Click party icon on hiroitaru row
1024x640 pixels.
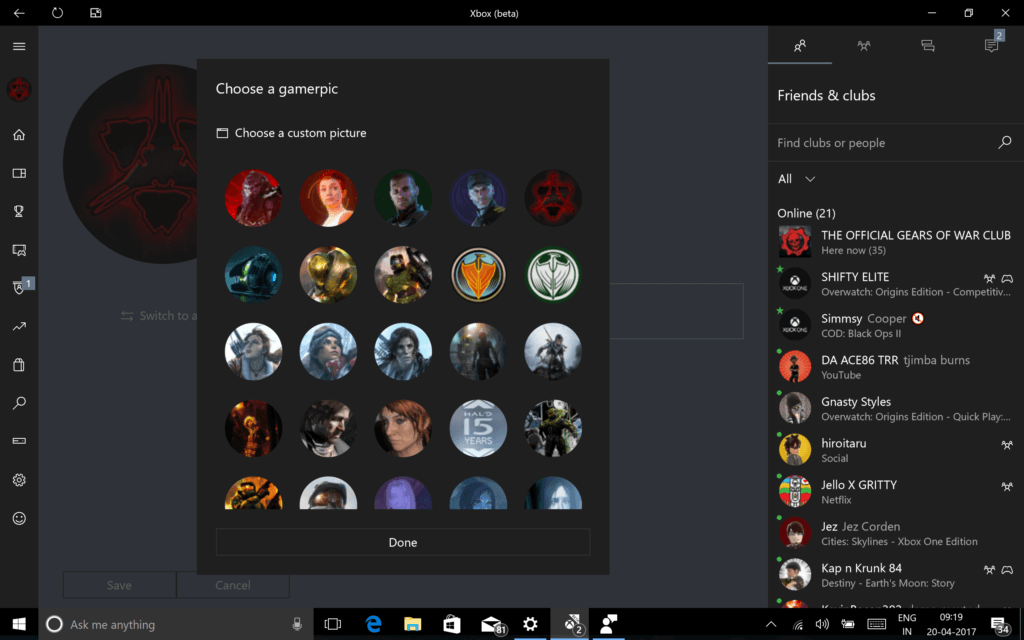[1007, 445]
